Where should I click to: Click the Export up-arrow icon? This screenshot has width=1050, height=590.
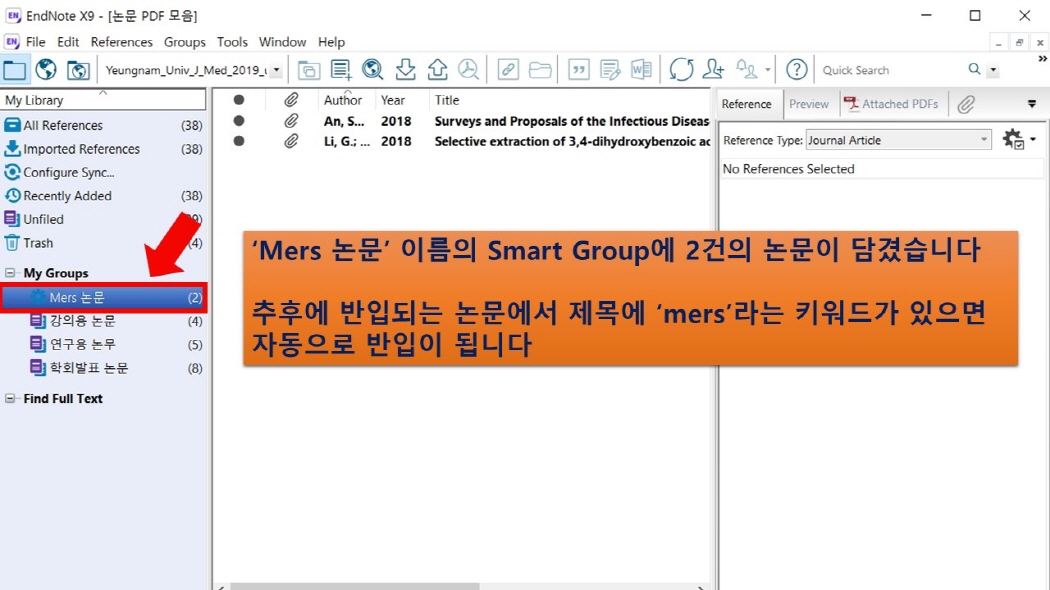[x=437, y=70]
